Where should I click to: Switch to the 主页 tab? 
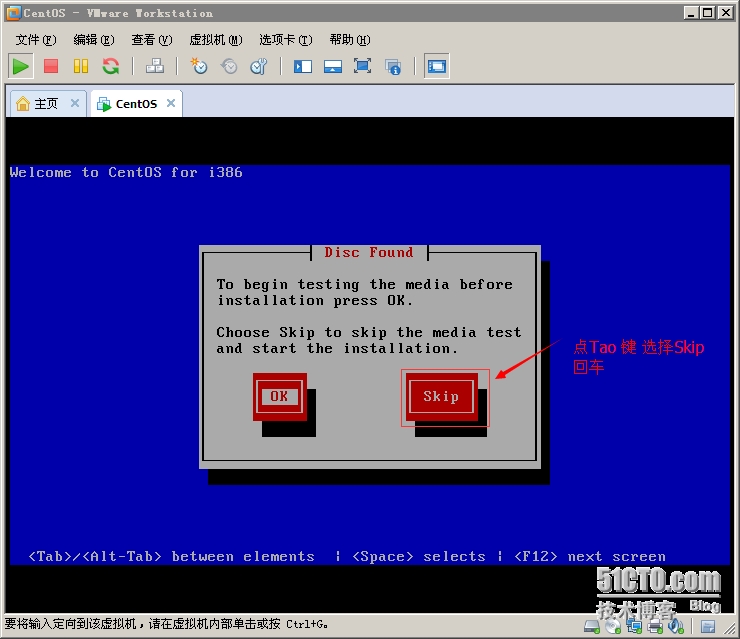pos(46,103)
